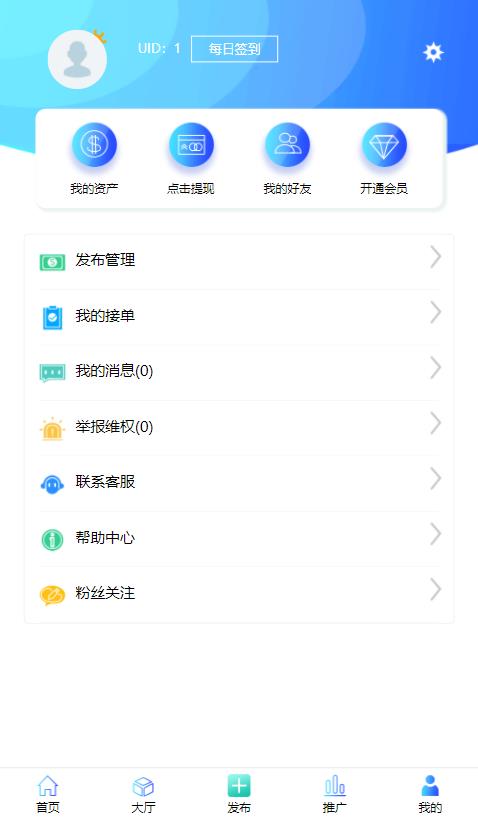Switch to the 大厅 hall tab
This screenshot has width=478, height=821.
click(x=143, y=795)
